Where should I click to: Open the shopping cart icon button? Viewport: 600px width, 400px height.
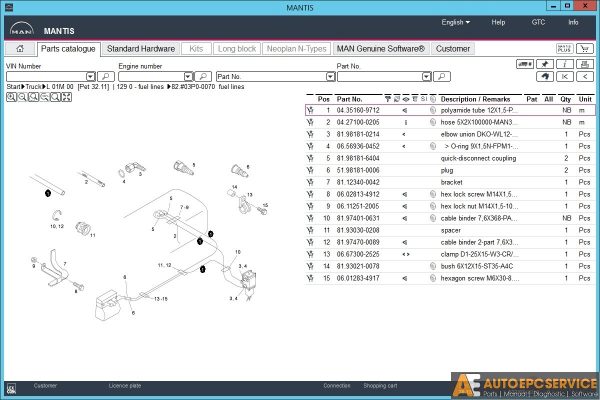pos(584,49)
